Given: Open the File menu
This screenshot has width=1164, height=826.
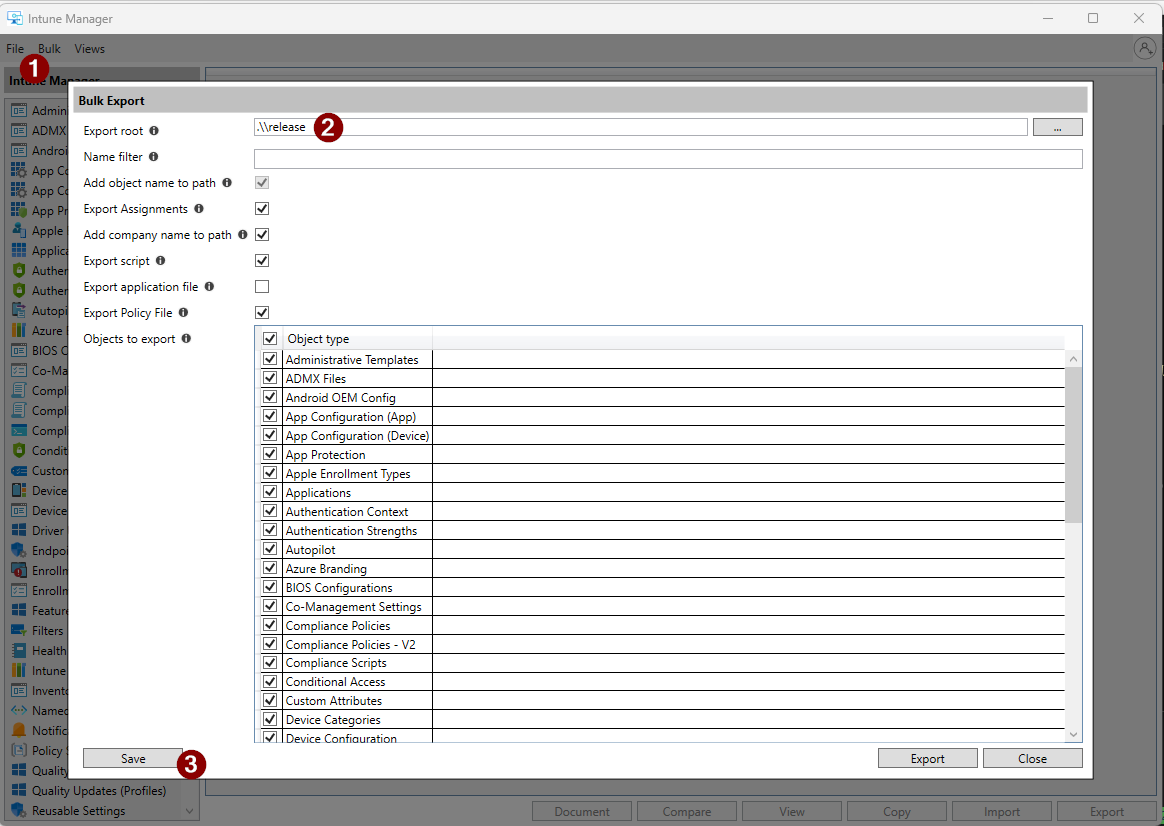Looking at the screenshot, I should coord(15,49).
